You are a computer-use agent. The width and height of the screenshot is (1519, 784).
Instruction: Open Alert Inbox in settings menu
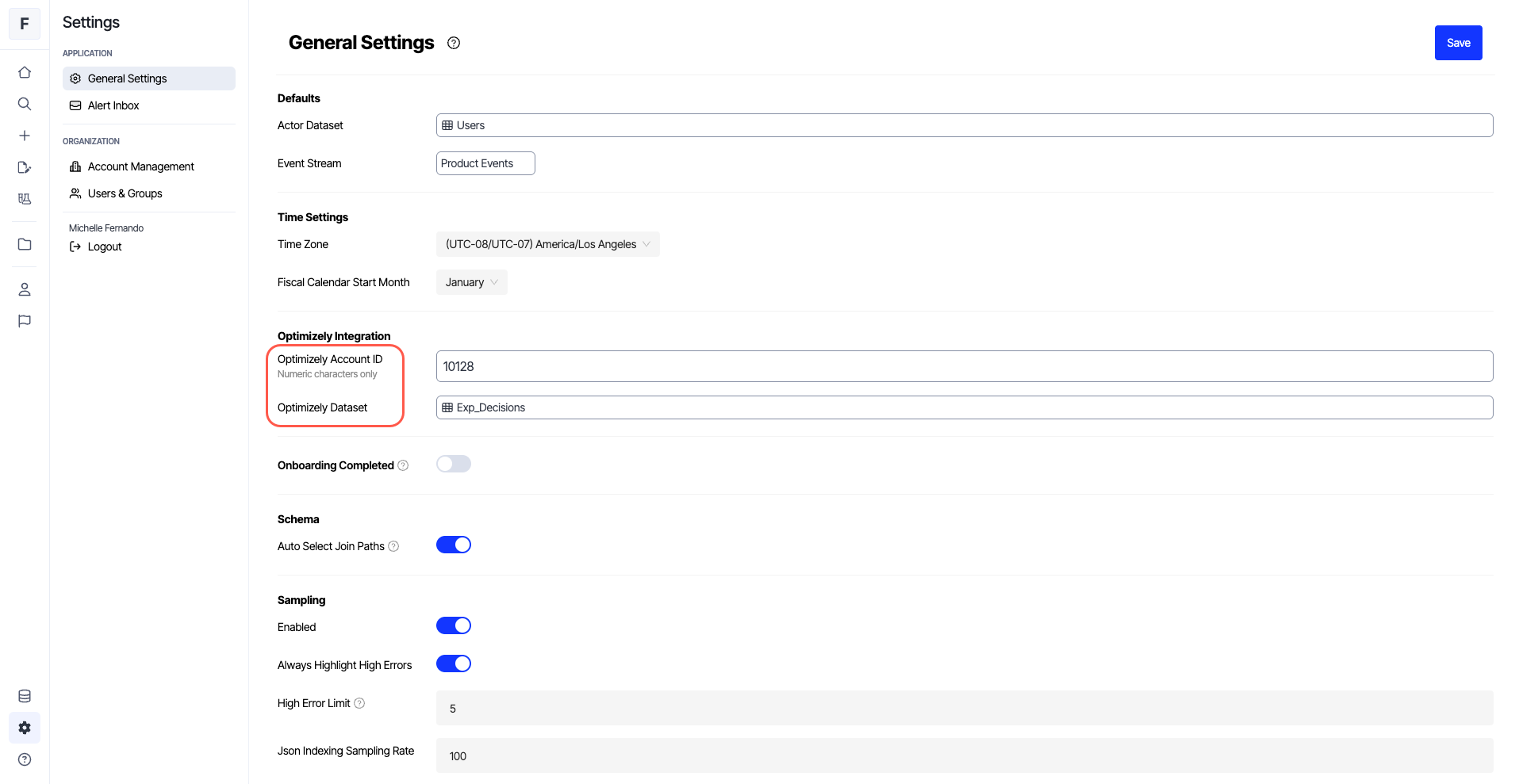[113, 105]
